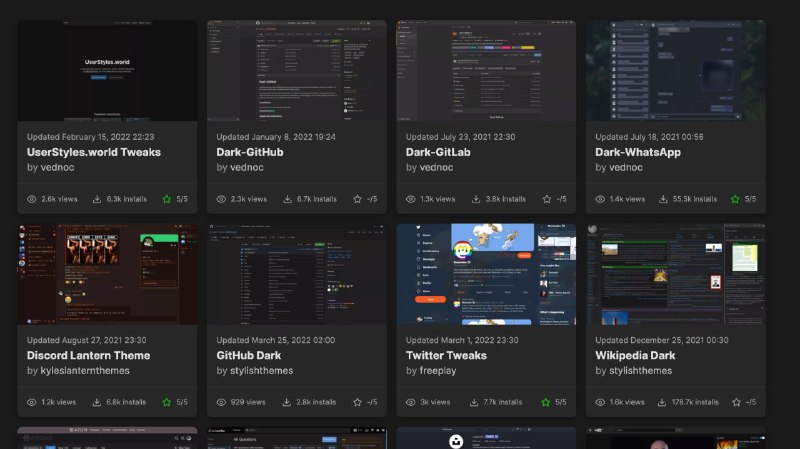This screenshot has width=800, height=449.
Task: Open the GitHub Dark preview thumbnail
Action: pyautogui.click(x=296, y=274)
